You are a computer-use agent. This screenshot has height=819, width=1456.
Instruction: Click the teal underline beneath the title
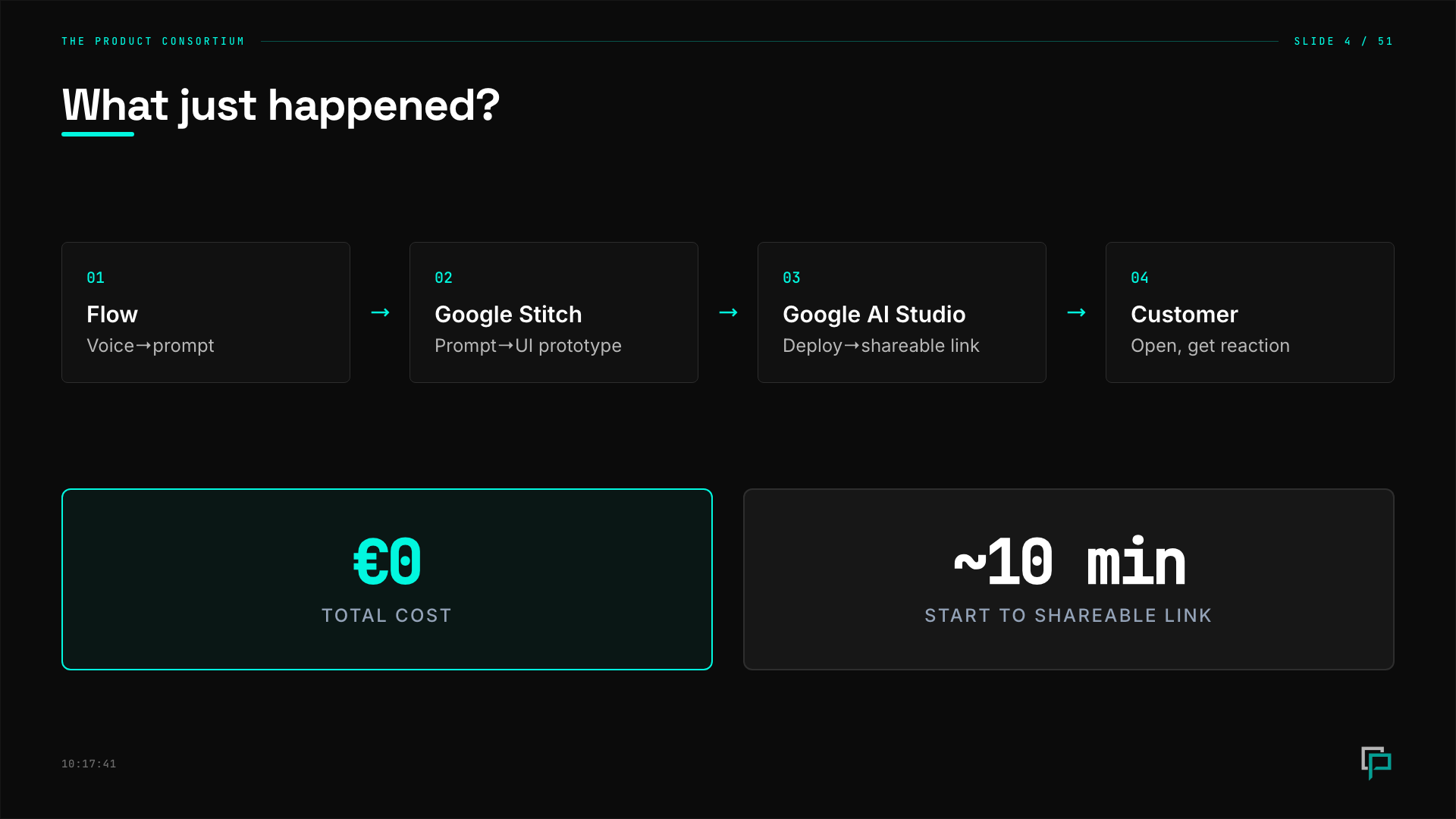pos(98,134)
